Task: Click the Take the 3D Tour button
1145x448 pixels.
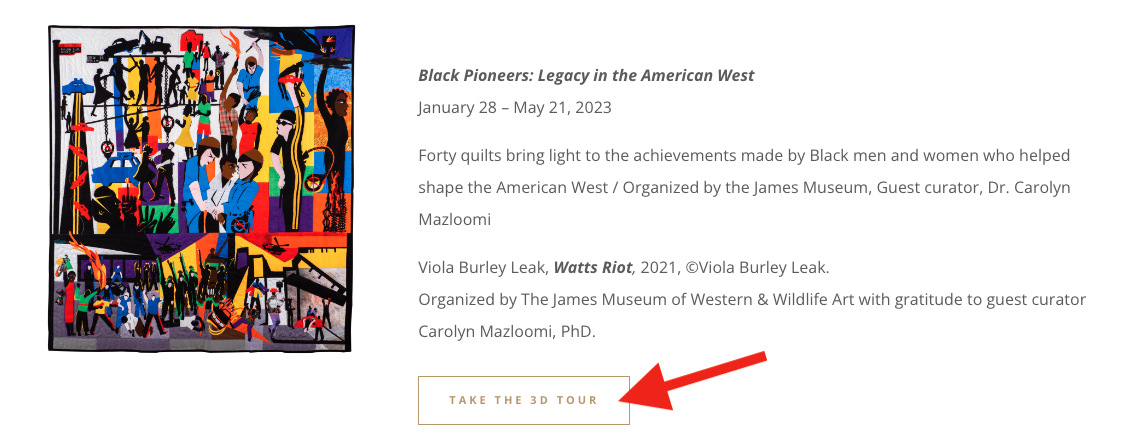Action: click(523, 400)
